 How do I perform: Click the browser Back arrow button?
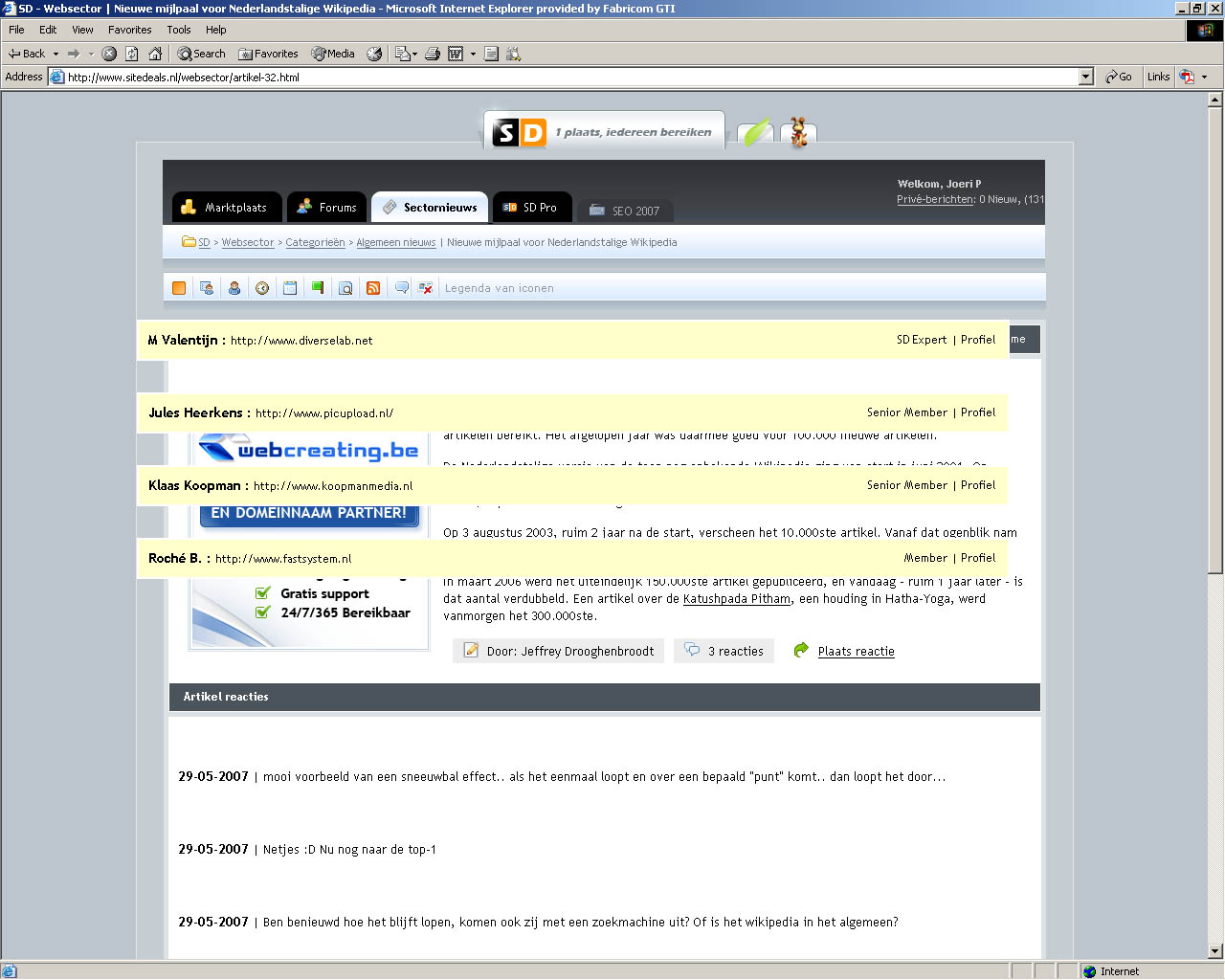click(x=26, y=54)
